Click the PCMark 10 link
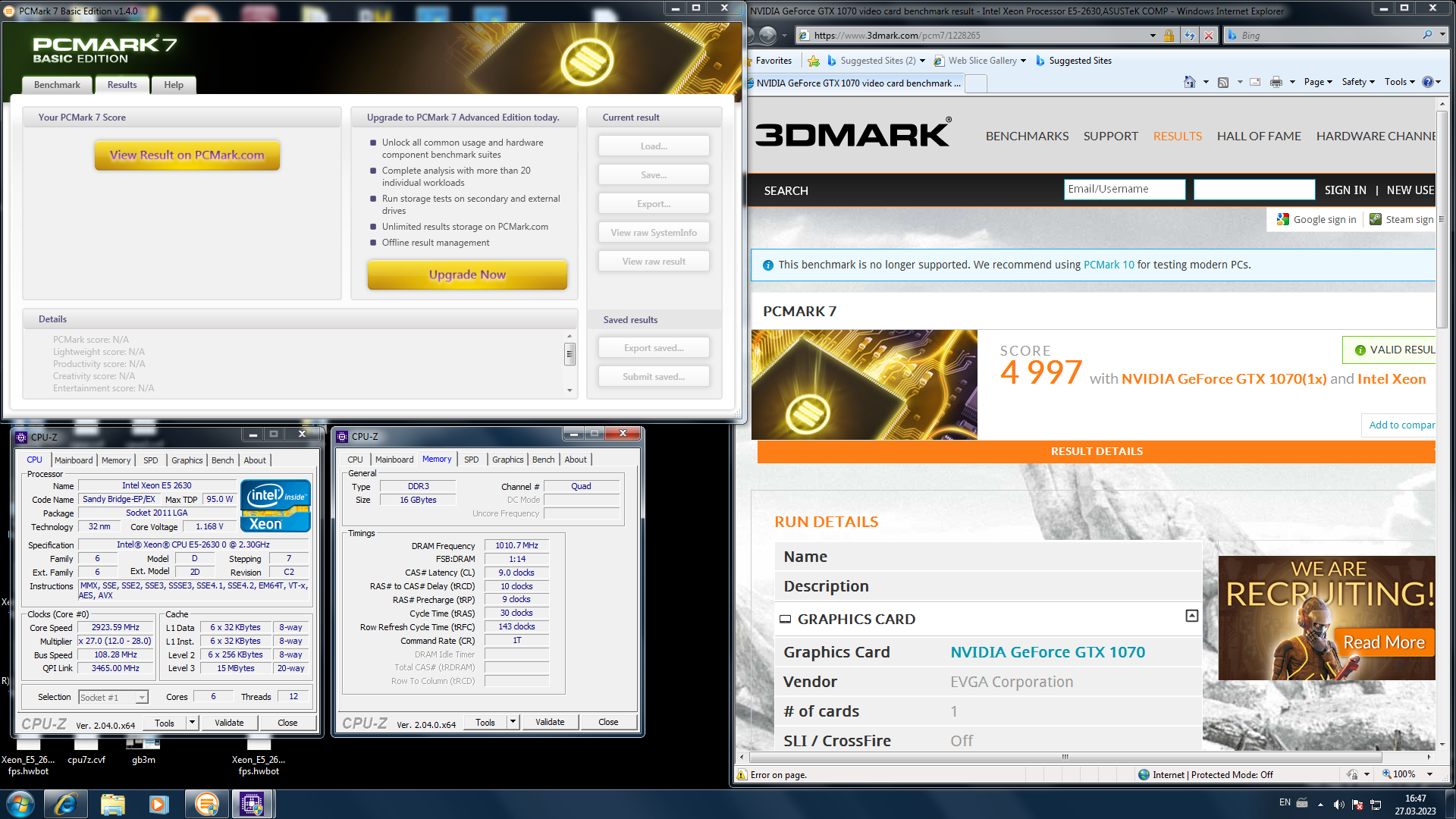Viewport: 1456px width, 819px height. click(x=1109, y=265)
